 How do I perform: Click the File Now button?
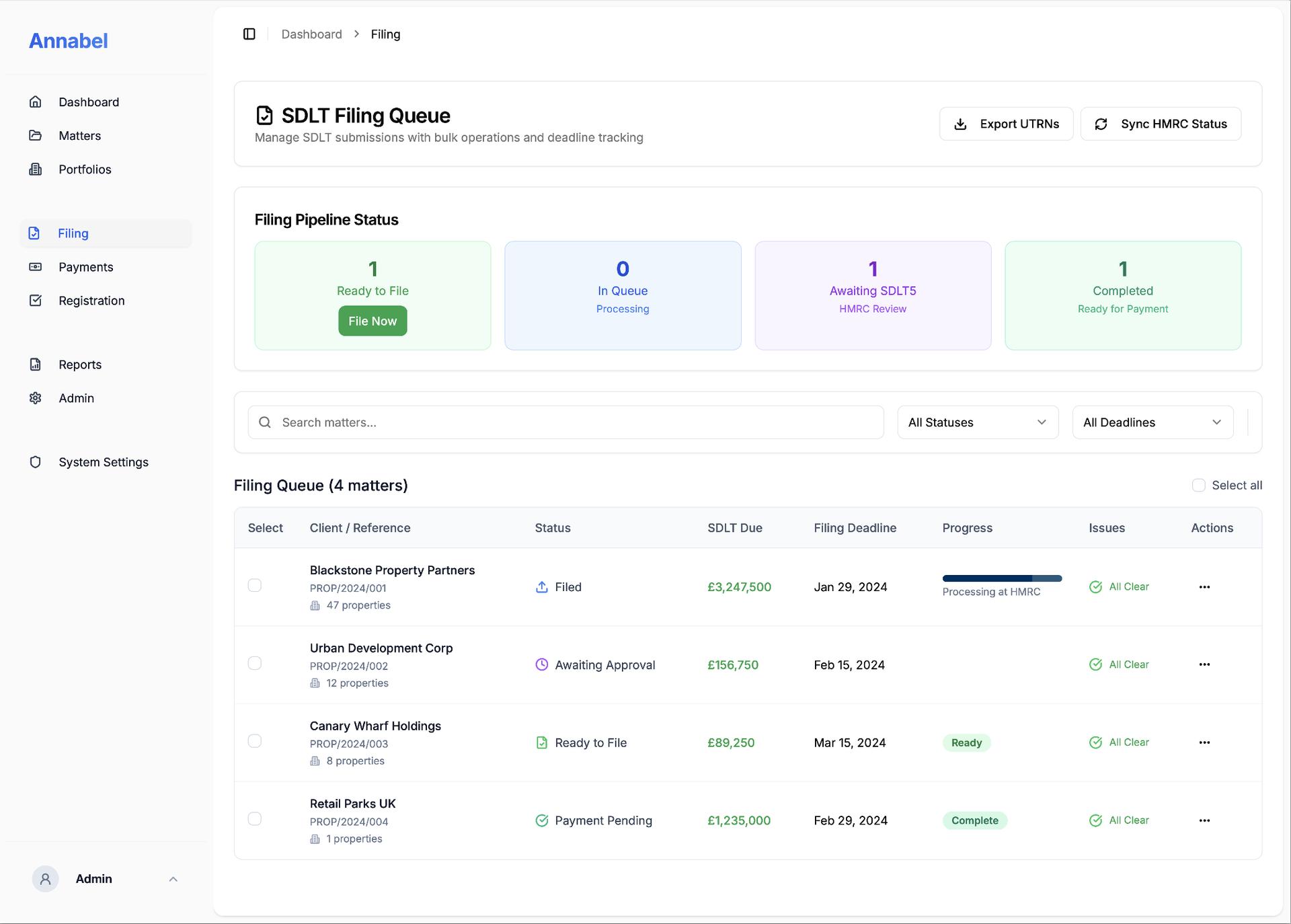(x=373, y=321)
